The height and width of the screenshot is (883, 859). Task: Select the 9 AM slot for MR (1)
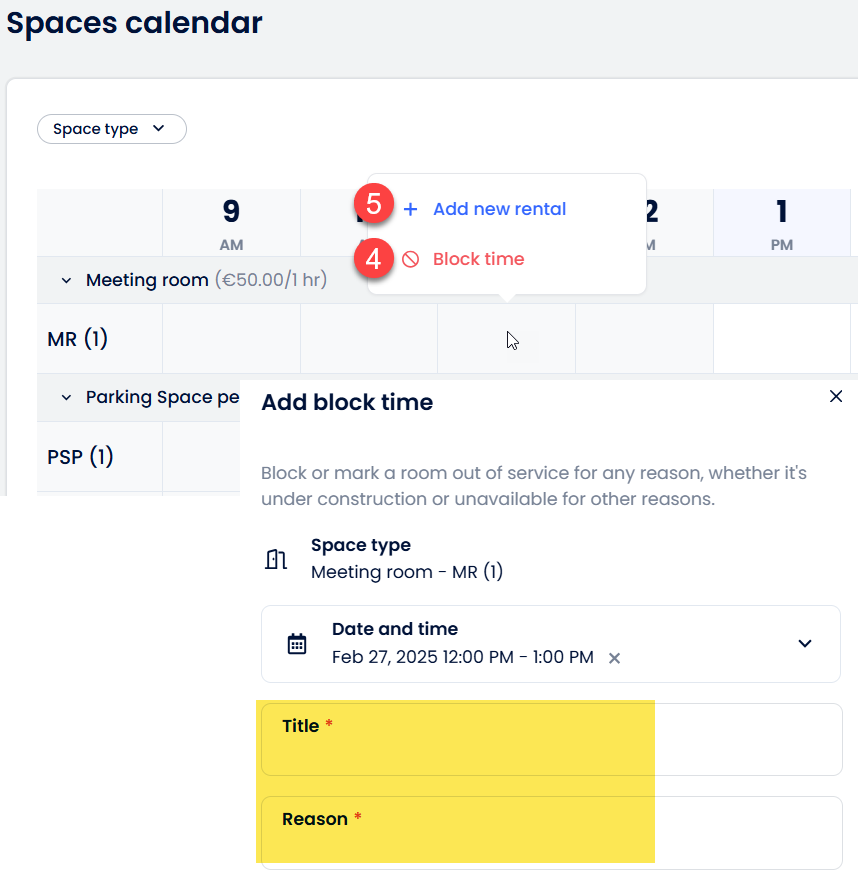click(x=231, y=339)
